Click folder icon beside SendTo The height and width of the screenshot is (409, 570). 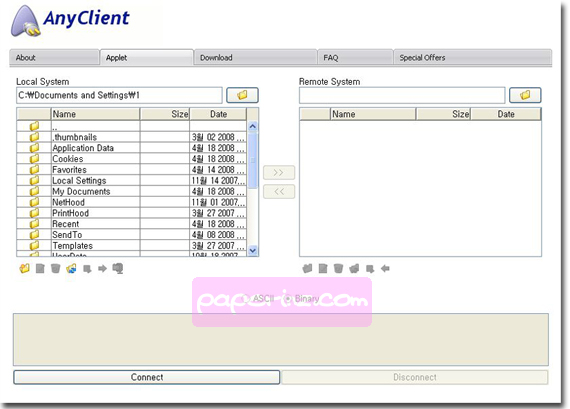34,234
